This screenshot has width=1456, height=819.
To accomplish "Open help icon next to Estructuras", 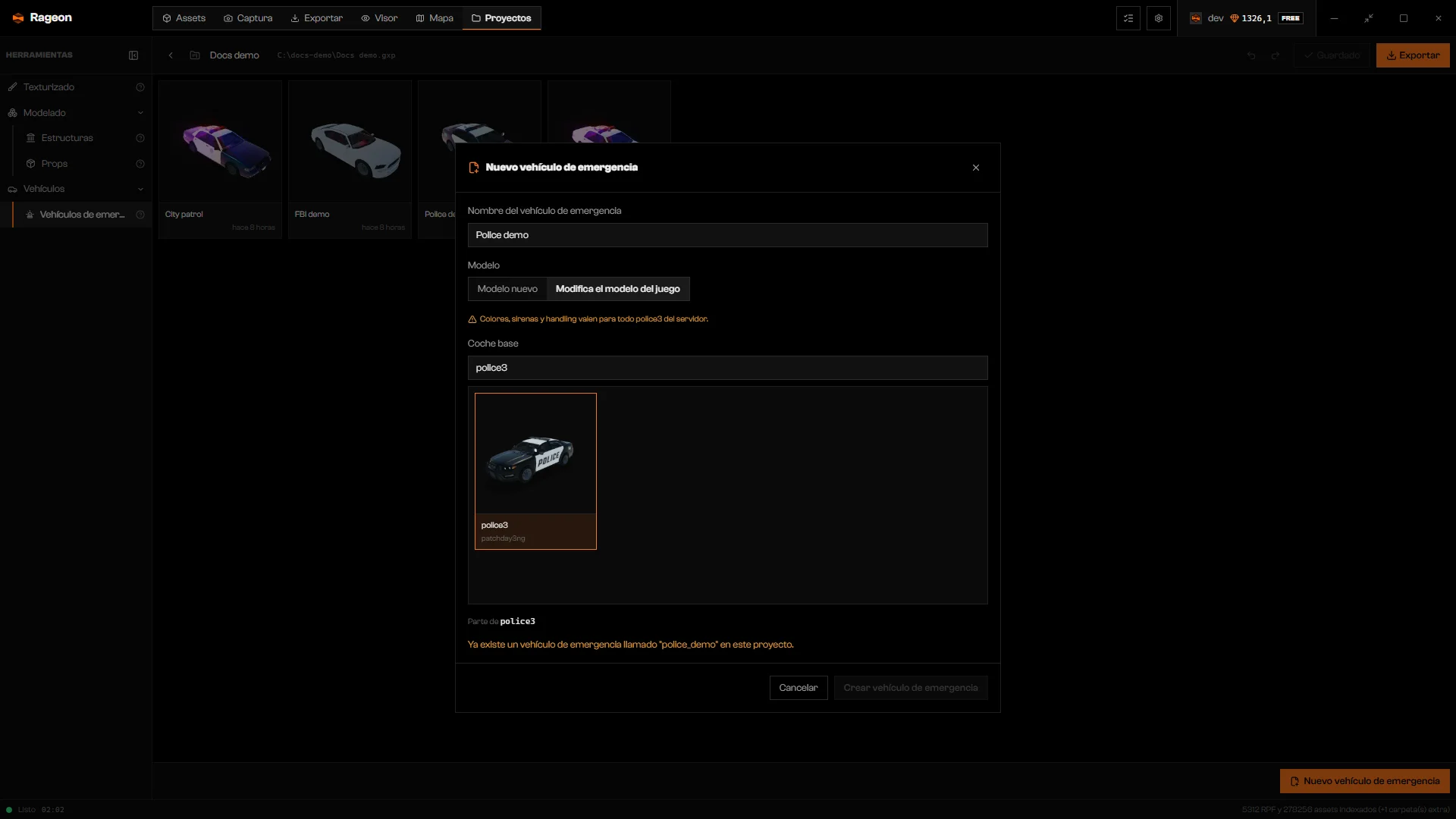I will point(140,138).
